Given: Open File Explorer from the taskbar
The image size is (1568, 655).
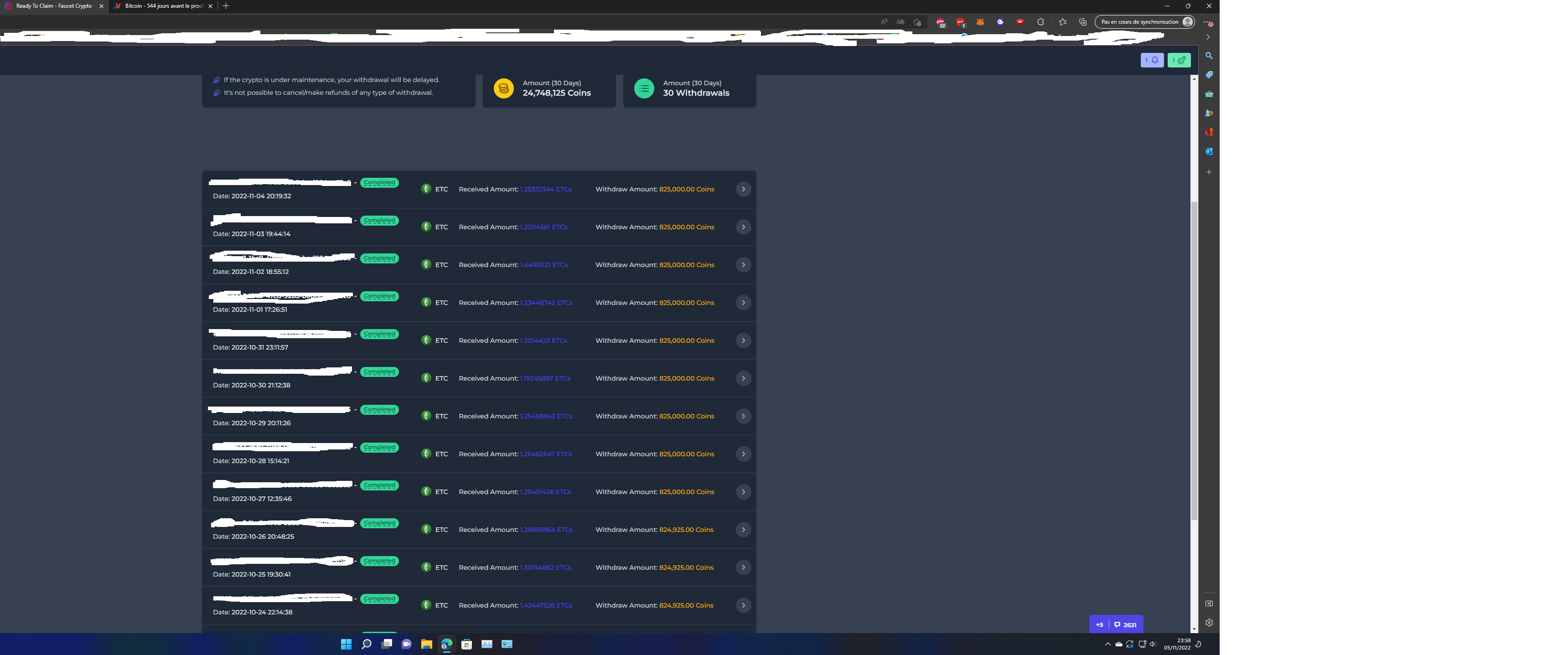Looking at the screenshot, I should coord(426,644).
